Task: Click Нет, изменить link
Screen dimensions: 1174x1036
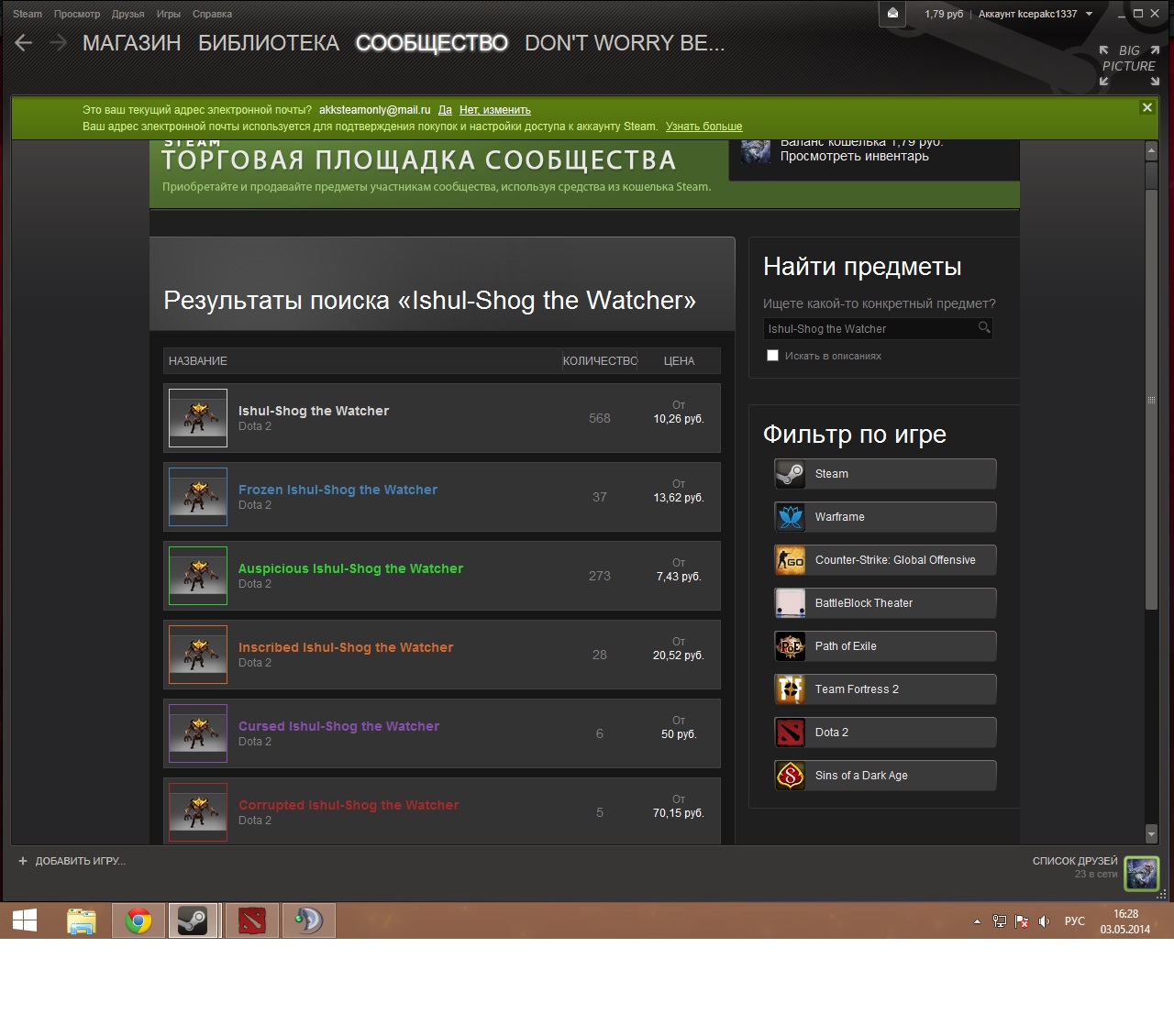Action: [495, 110]
